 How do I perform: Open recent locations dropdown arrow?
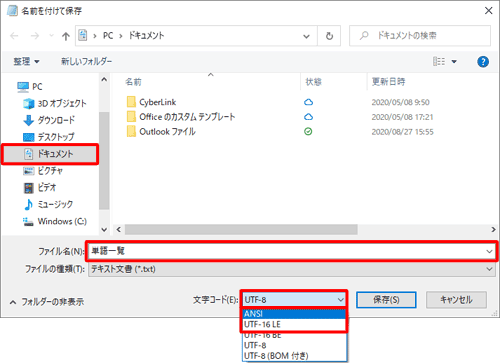pyautogui.click(x=51, y=35)
